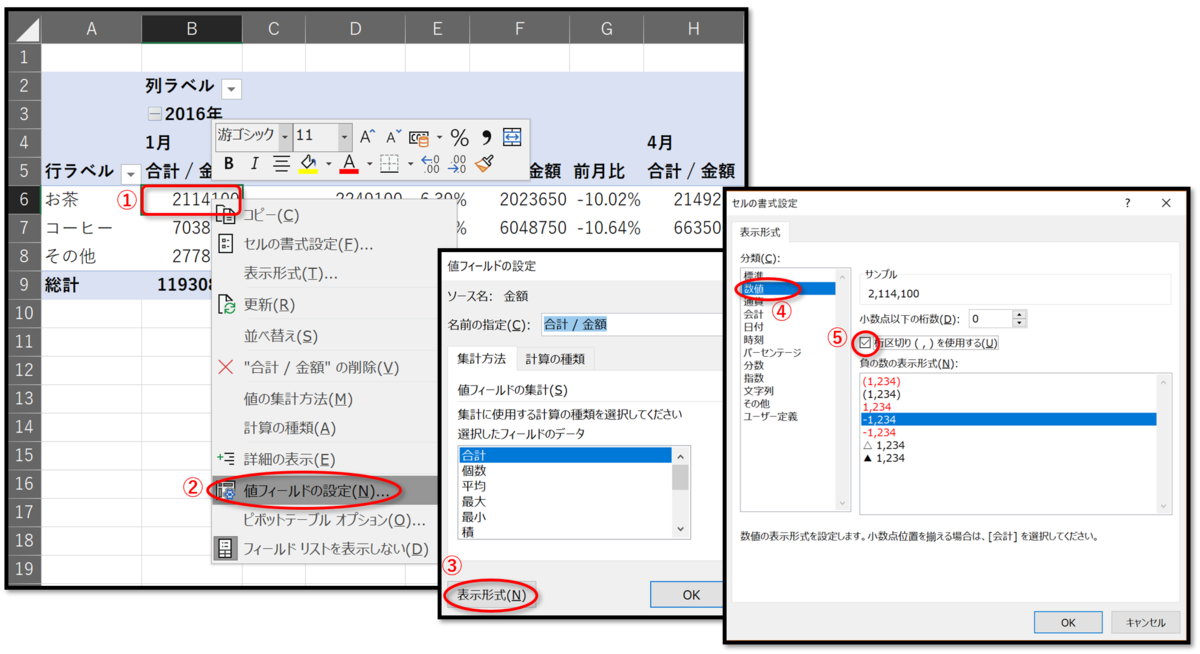Click 表示形式(N) button in value field dialog
This screenshot has height=654, width=1200.
491,595
